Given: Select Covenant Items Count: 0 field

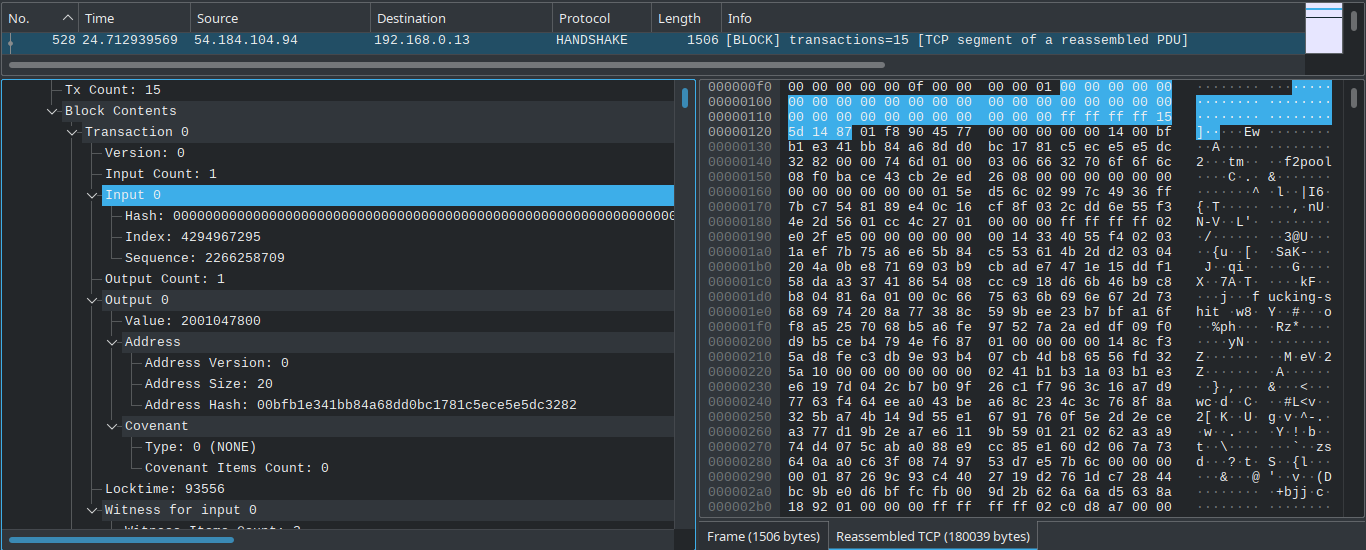Looking at the screenshot, I should (x=237, y=468).
